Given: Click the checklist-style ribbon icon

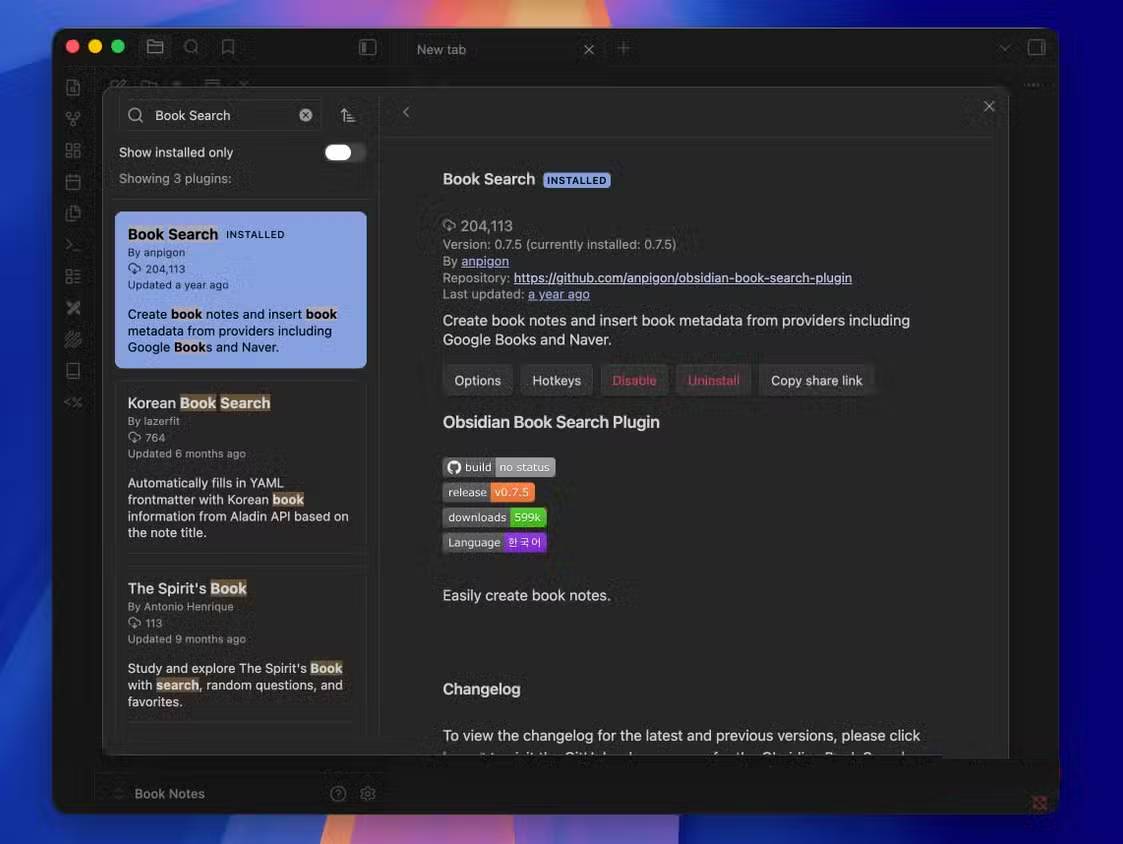Looking at the screenshot, I should click(x=73, y=277).
